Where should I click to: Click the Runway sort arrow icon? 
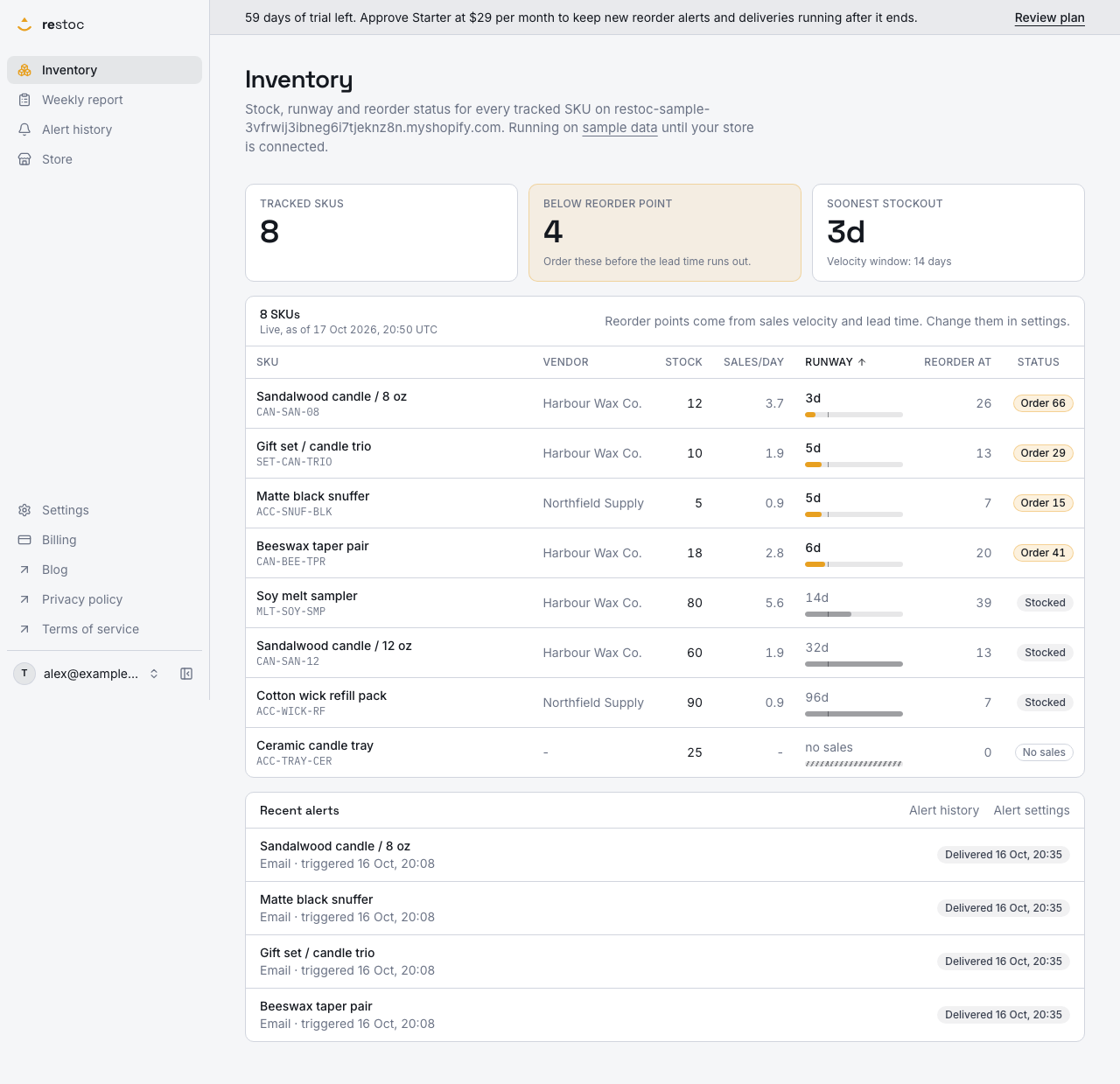pos(862,362)
